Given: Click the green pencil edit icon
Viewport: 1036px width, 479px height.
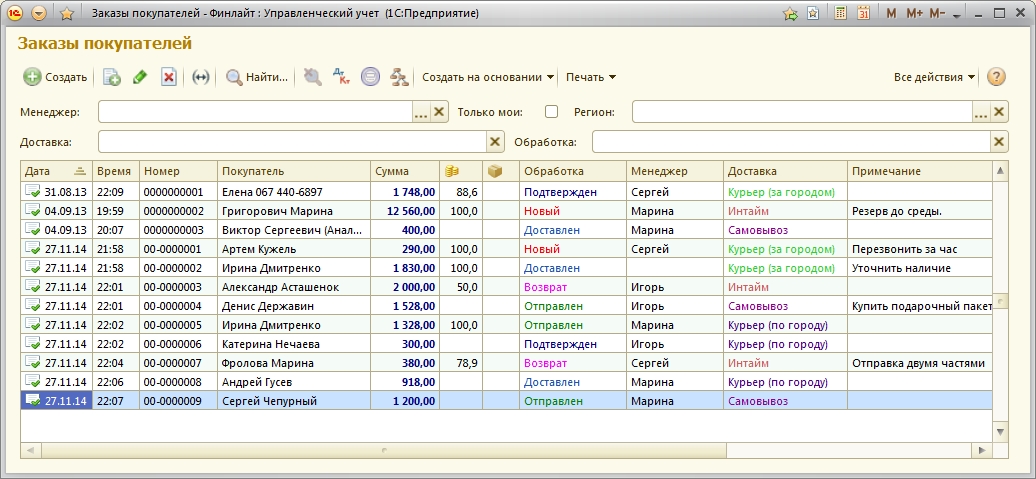Looking at the screenshot, I should tap(139, 77).
